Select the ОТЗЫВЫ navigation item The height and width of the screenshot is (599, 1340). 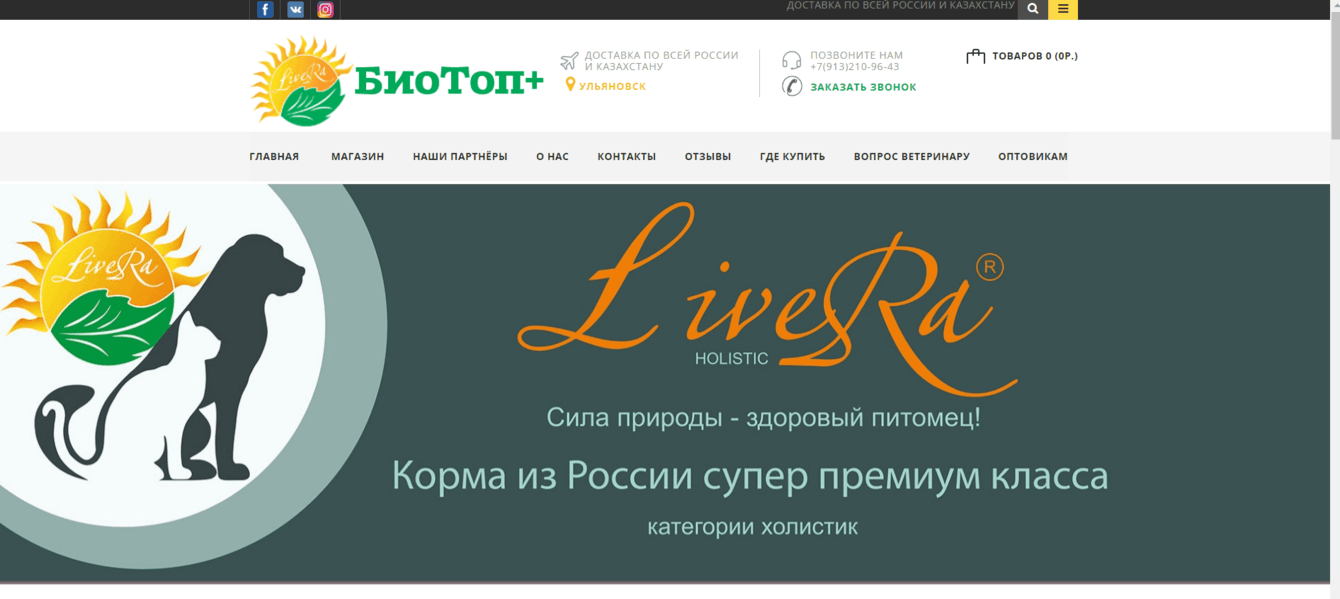coord(708,156)
